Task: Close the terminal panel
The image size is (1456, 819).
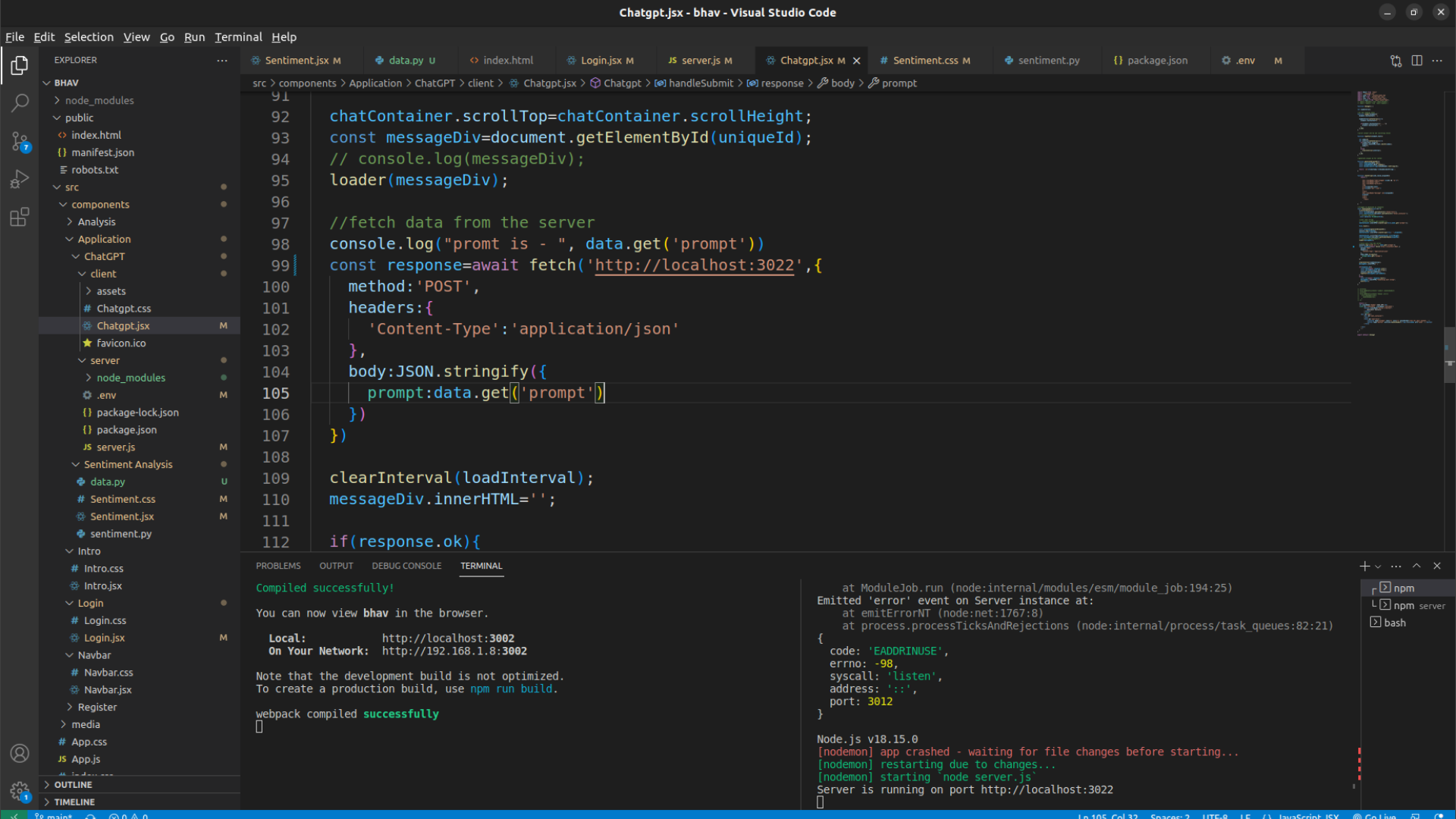Action: tap(1436, 566)
